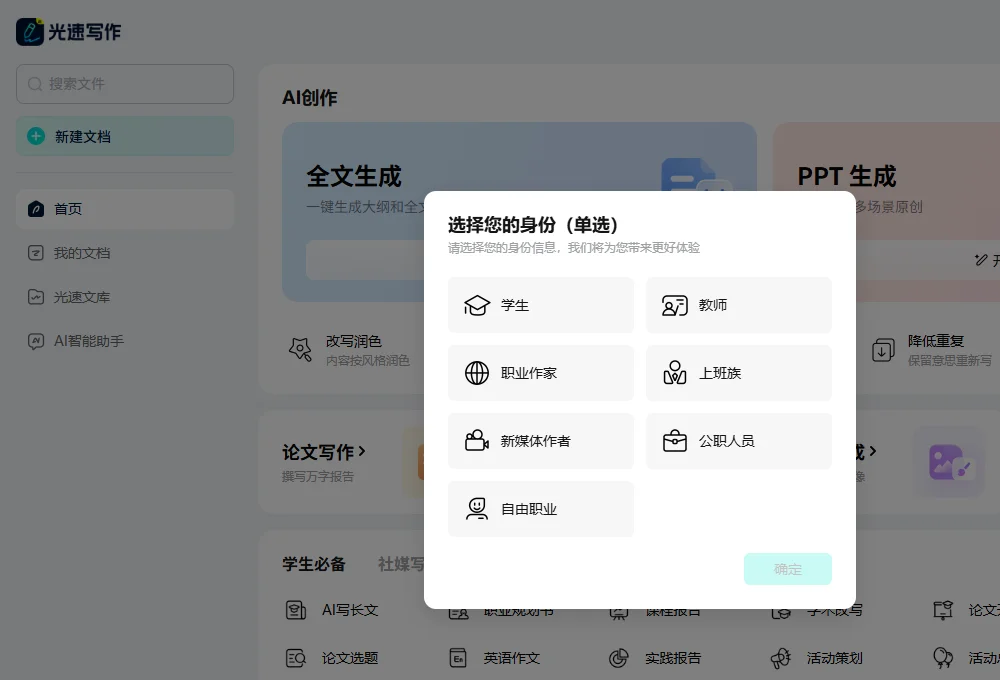
Task: Pick the 公职人员 identity card
Action: pos(739,441)
